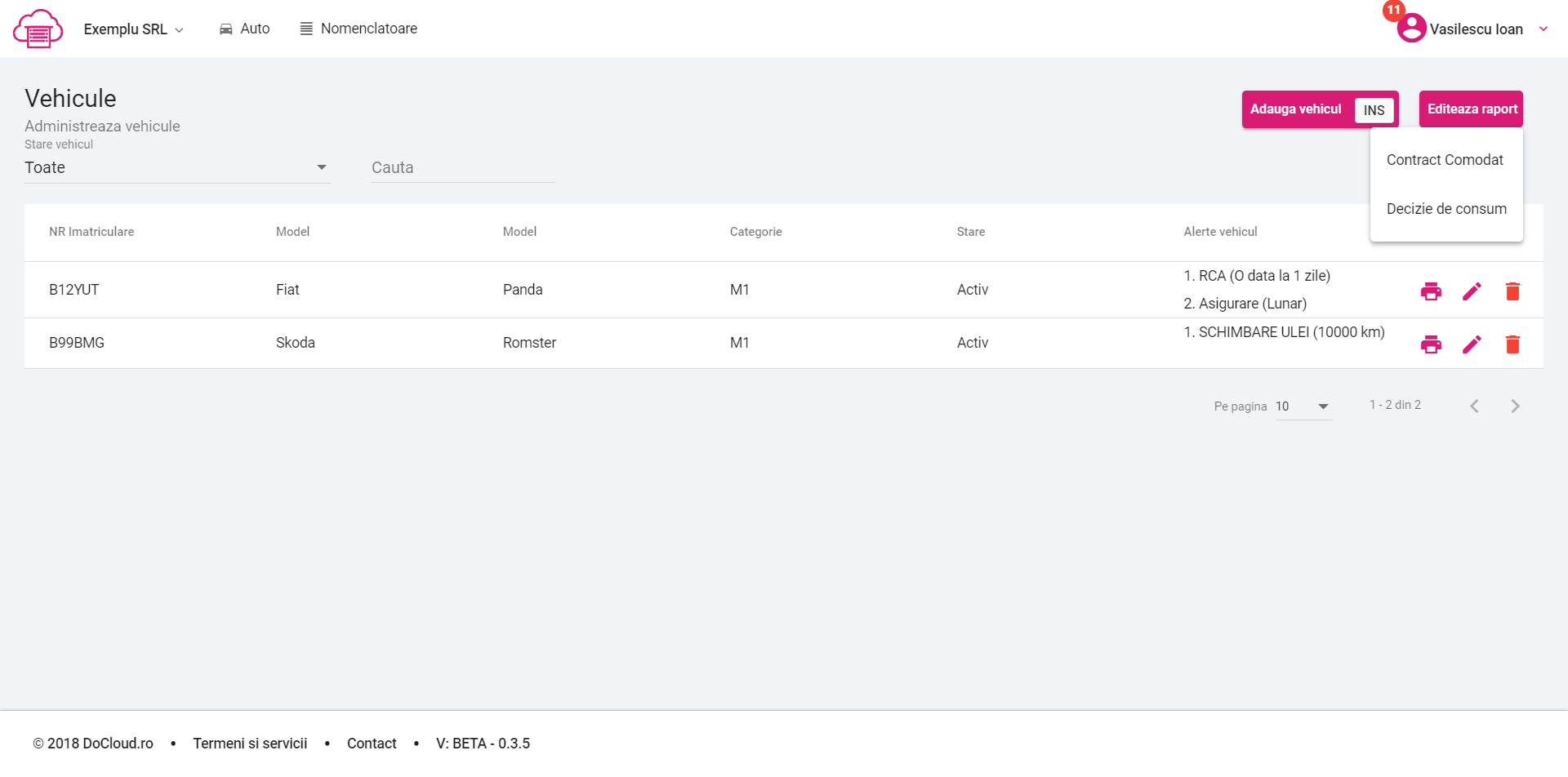1568x777 pixels.
Task: Click the Panda model cell
Action: click(x=523, y=290)
